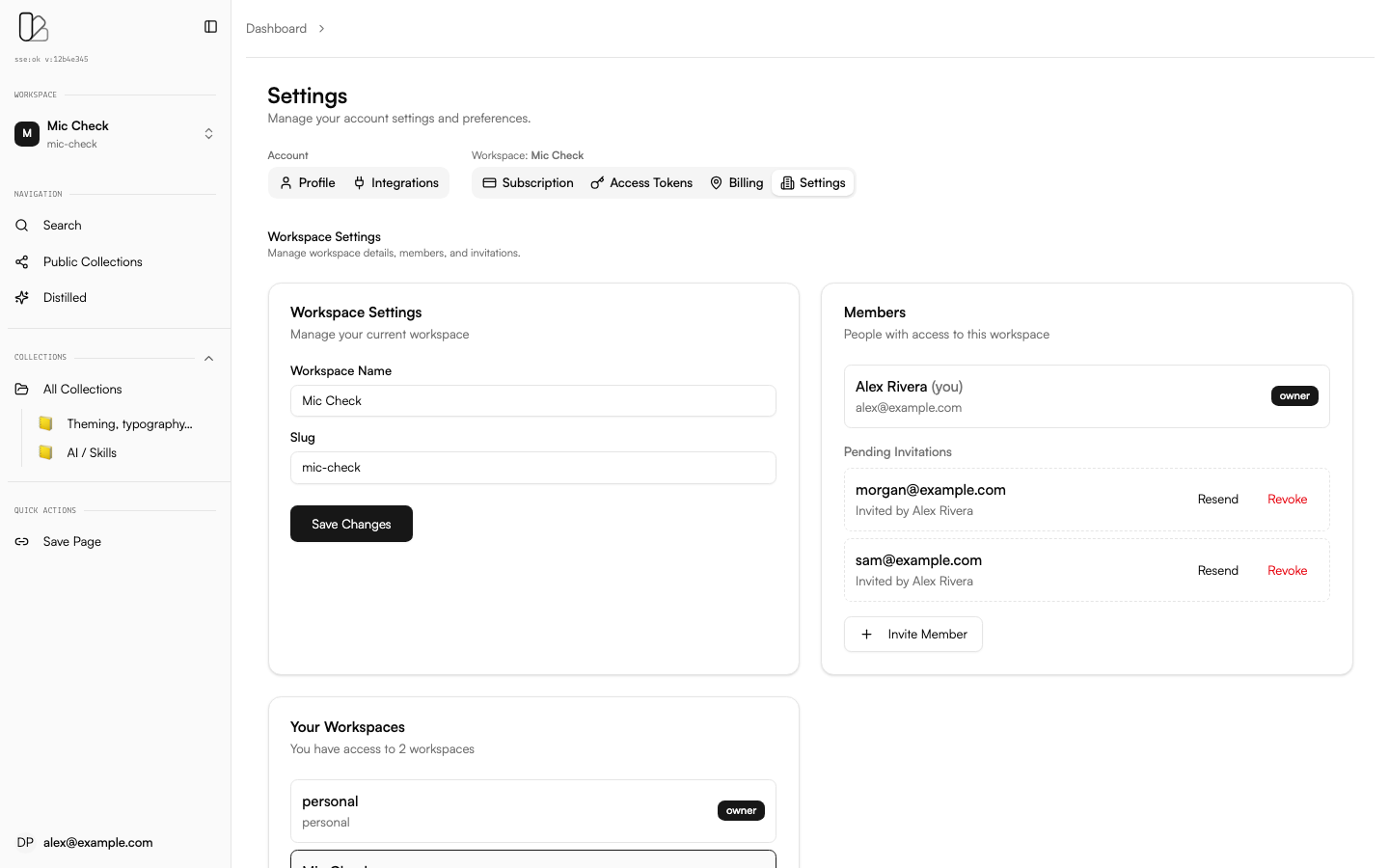Revoke the invitation for morgan@example.com

click(1287, 499)
